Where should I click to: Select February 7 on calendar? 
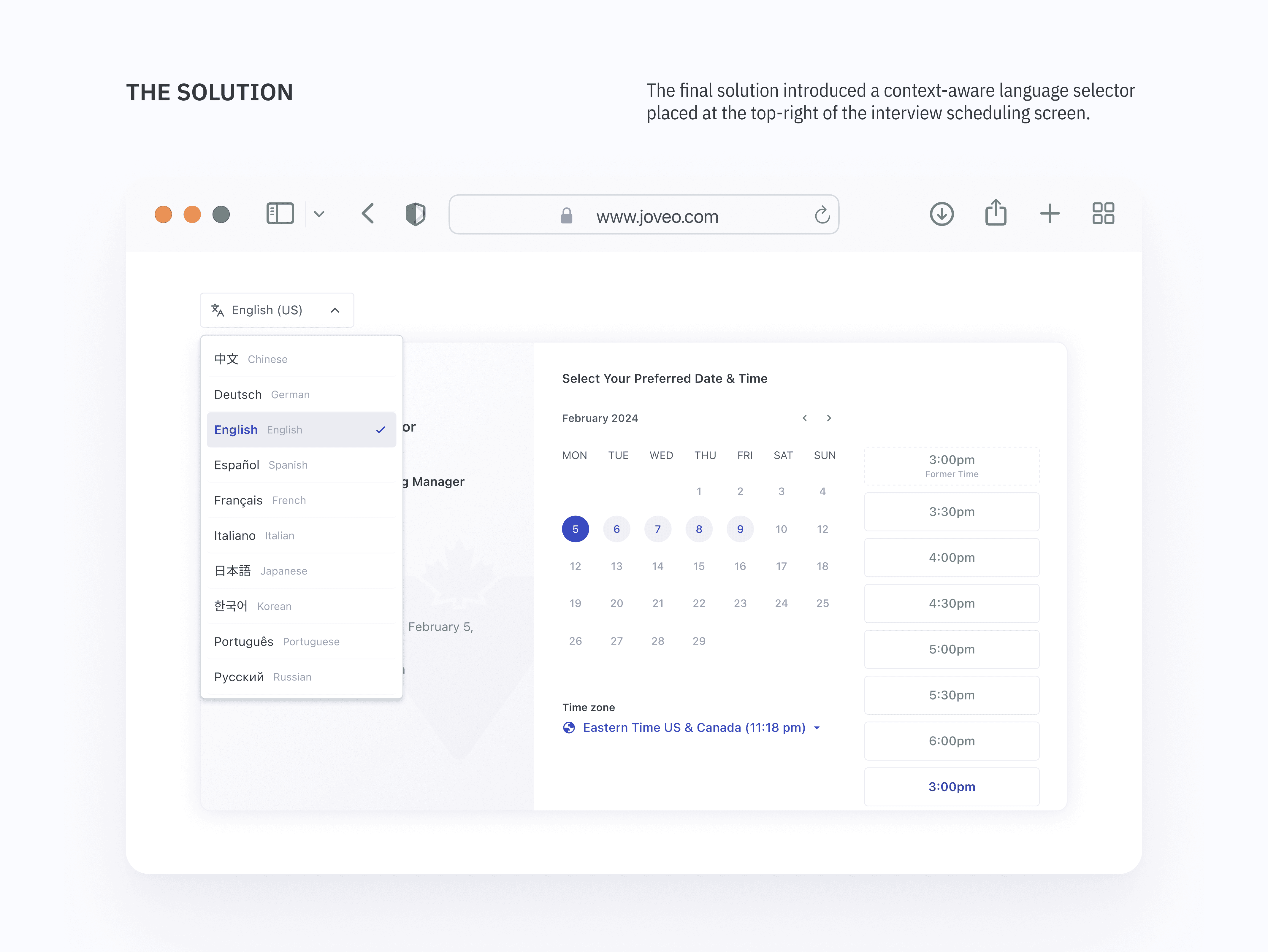tap(657, 529)
